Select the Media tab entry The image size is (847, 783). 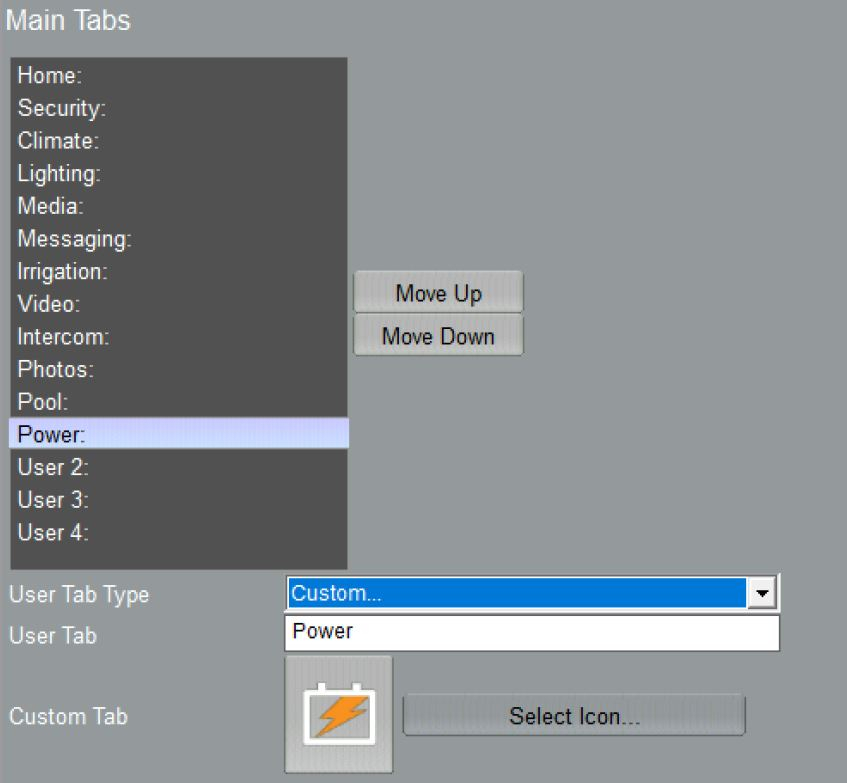[178, 206]
